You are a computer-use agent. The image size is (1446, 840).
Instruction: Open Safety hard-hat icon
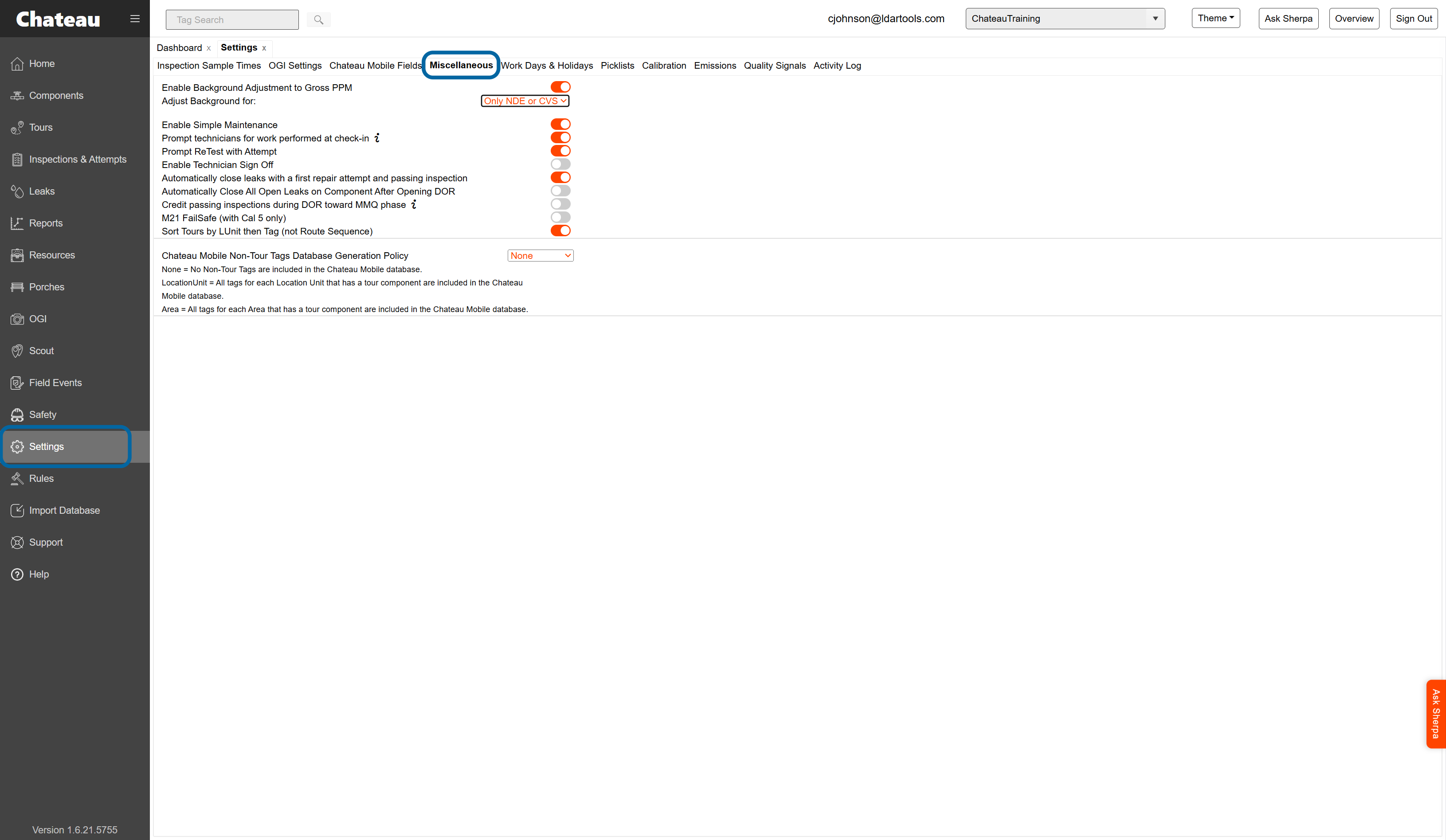pos(17,415)
